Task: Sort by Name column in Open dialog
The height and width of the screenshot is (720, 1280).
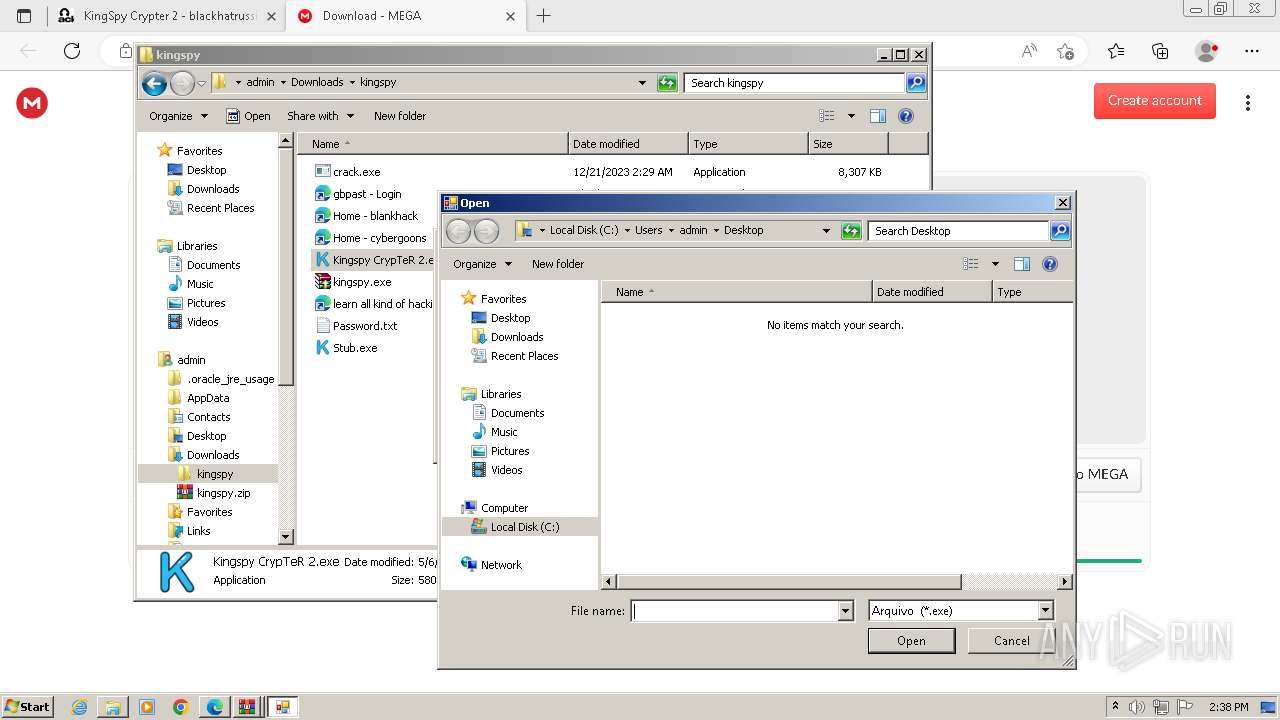Action: click(737, 292)
